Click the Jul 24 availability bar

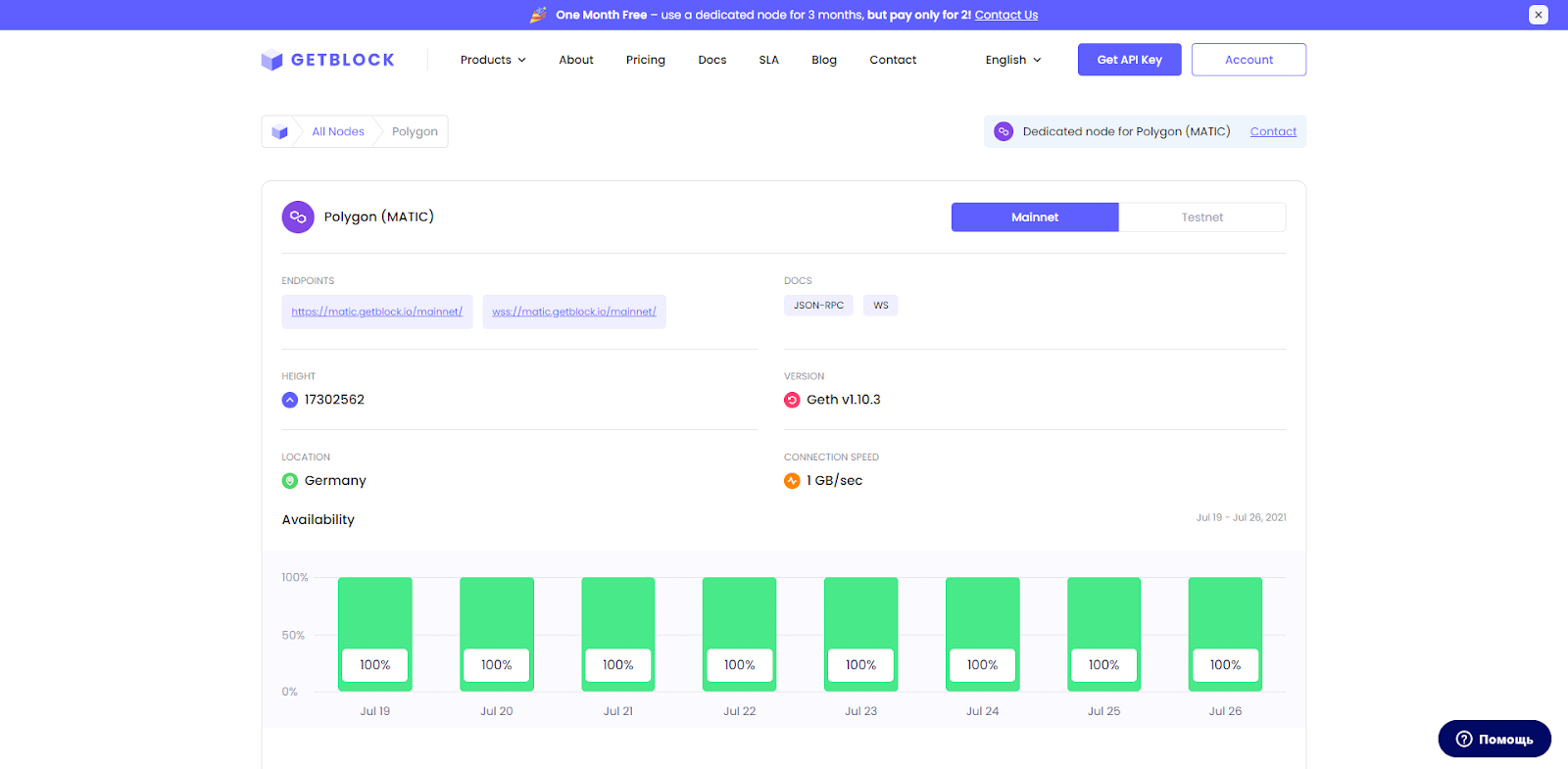point(983,634)
